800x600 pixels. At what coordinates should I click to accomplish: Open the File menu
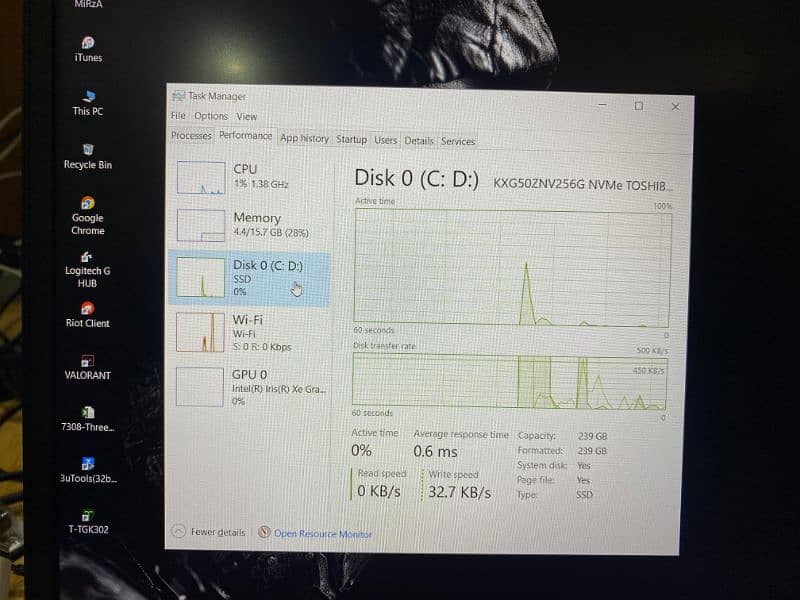(178, 116)
